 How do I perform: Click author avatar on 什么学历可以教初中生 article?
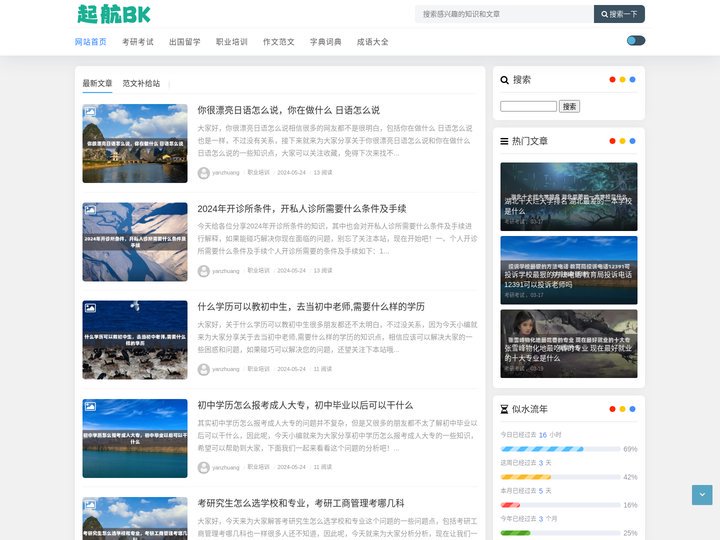tap(203, 370)
